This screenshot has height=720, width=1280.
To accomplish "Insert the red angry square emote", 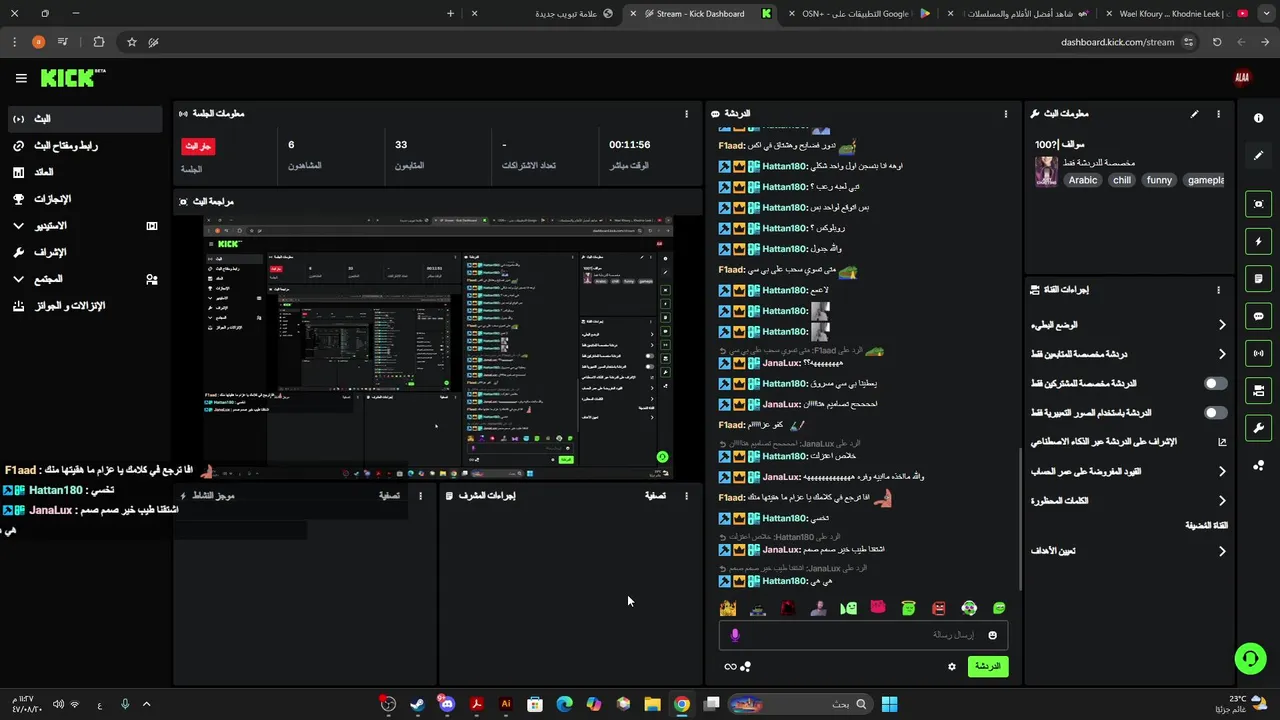I will point(938,608).
